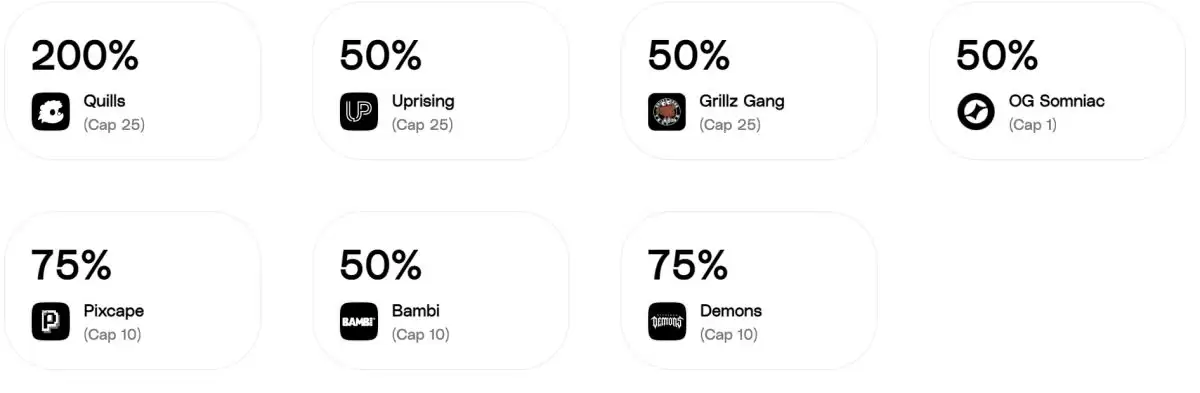Select the OG Somniac name label
The width and height of the screenshot is (1200, 393).
[x=1056, y=101]
